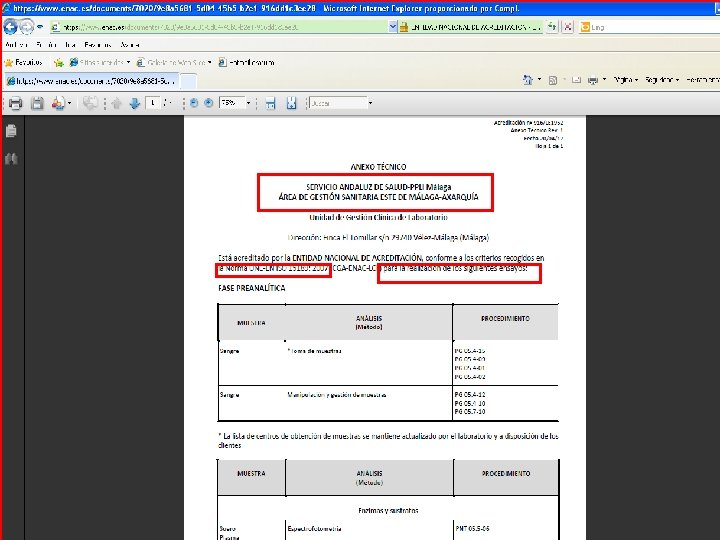Expand the Sitios sugeridos dropdown arrow

point(129,62)
